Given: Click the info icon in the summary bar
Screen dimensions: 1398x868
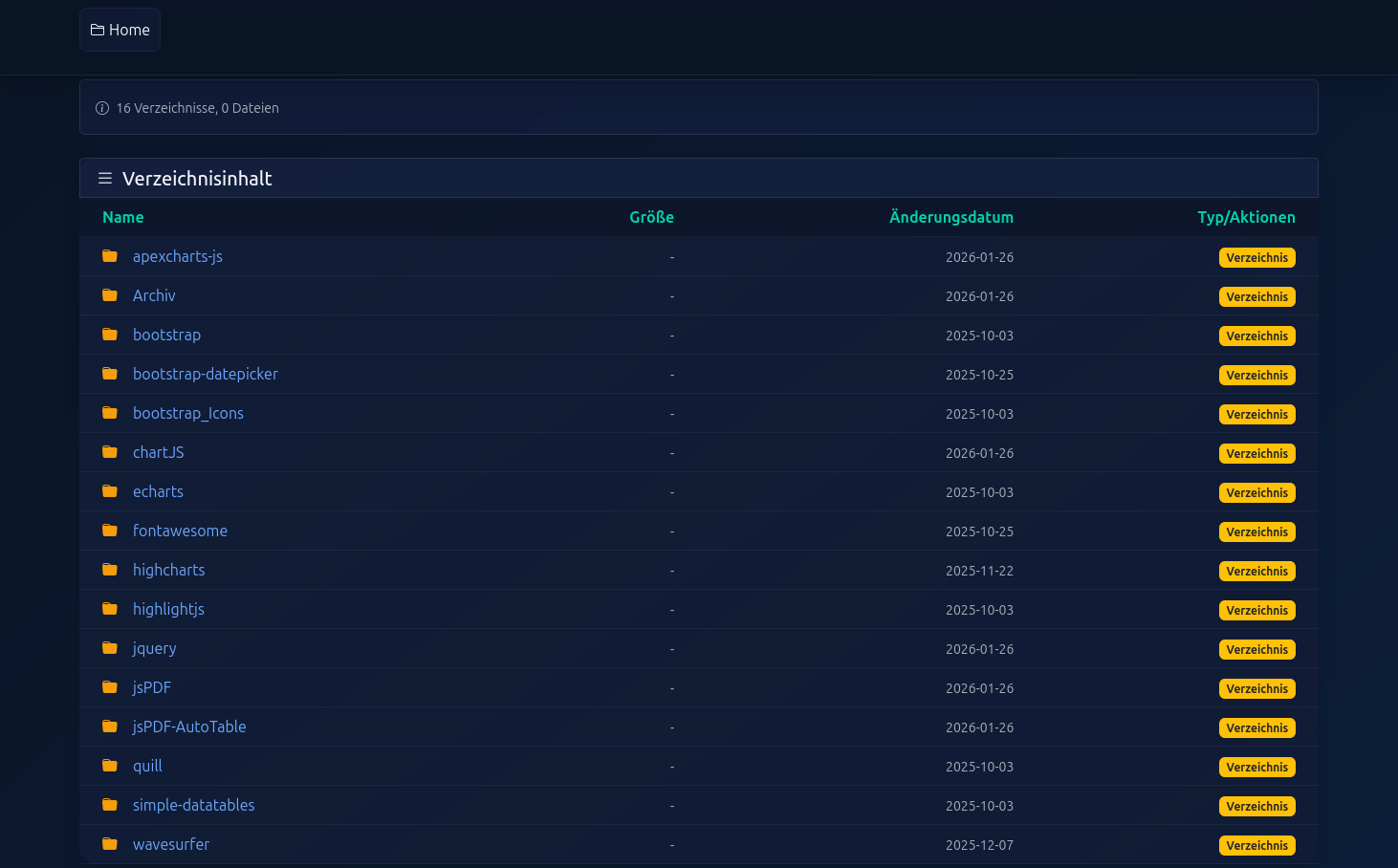Looking at the screenshot, I should pos(101,108).
